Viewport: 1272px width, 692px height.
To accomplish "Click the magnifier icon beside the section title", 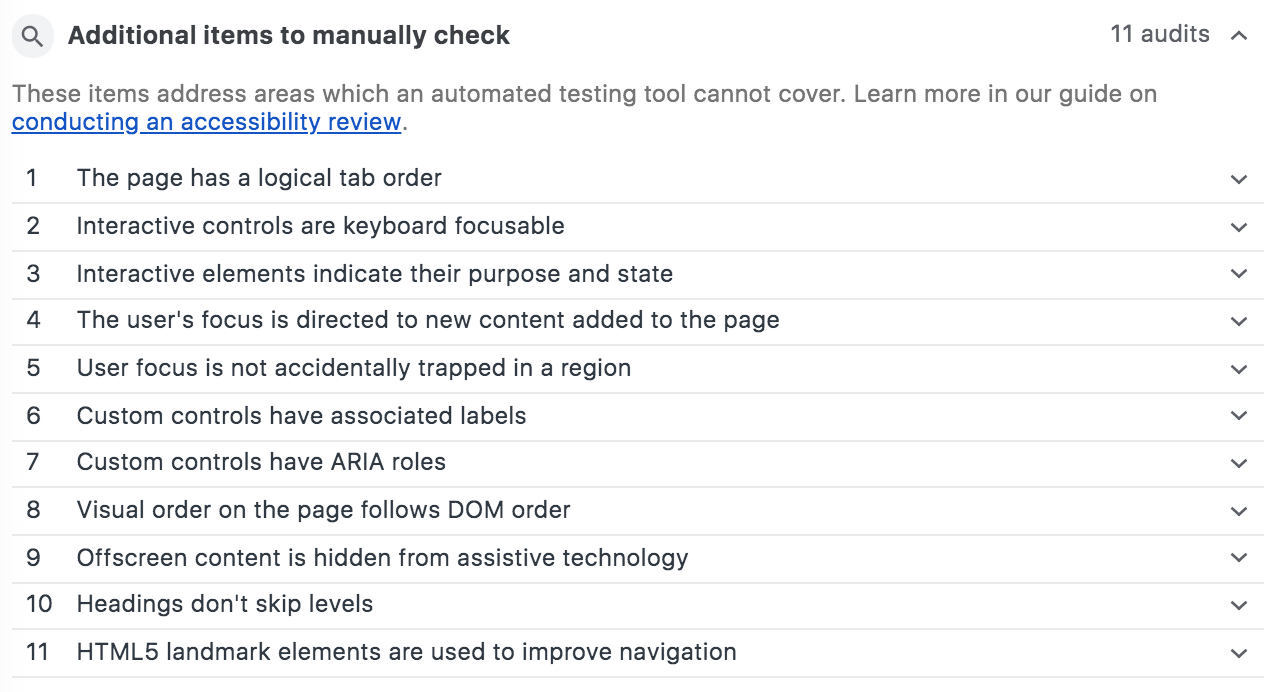I will pyautogui.click(x=31, y=35).
